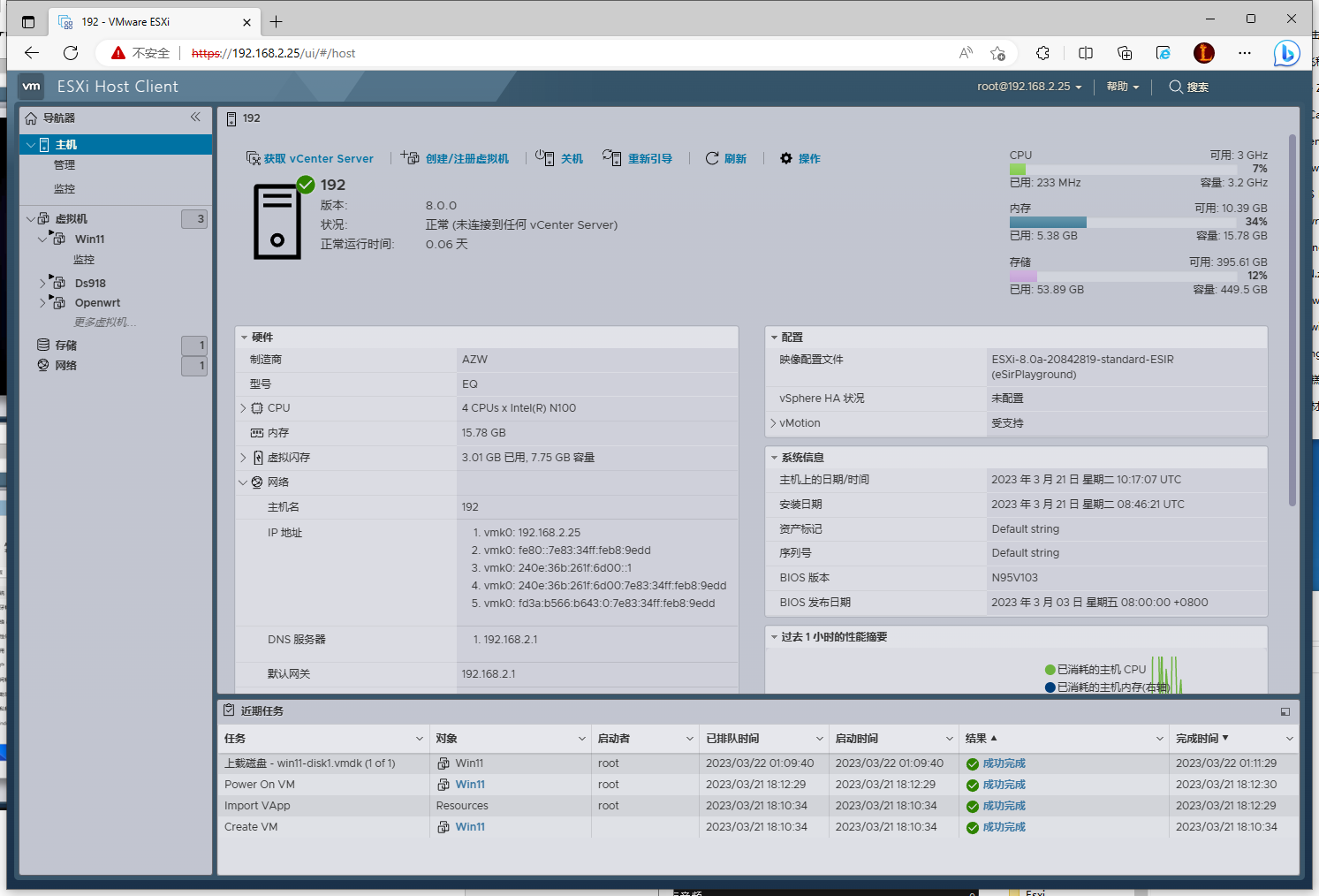The image size is (1319, 896).
Task: Click 获取 vCenter Server button
Action: coord(309,159)
